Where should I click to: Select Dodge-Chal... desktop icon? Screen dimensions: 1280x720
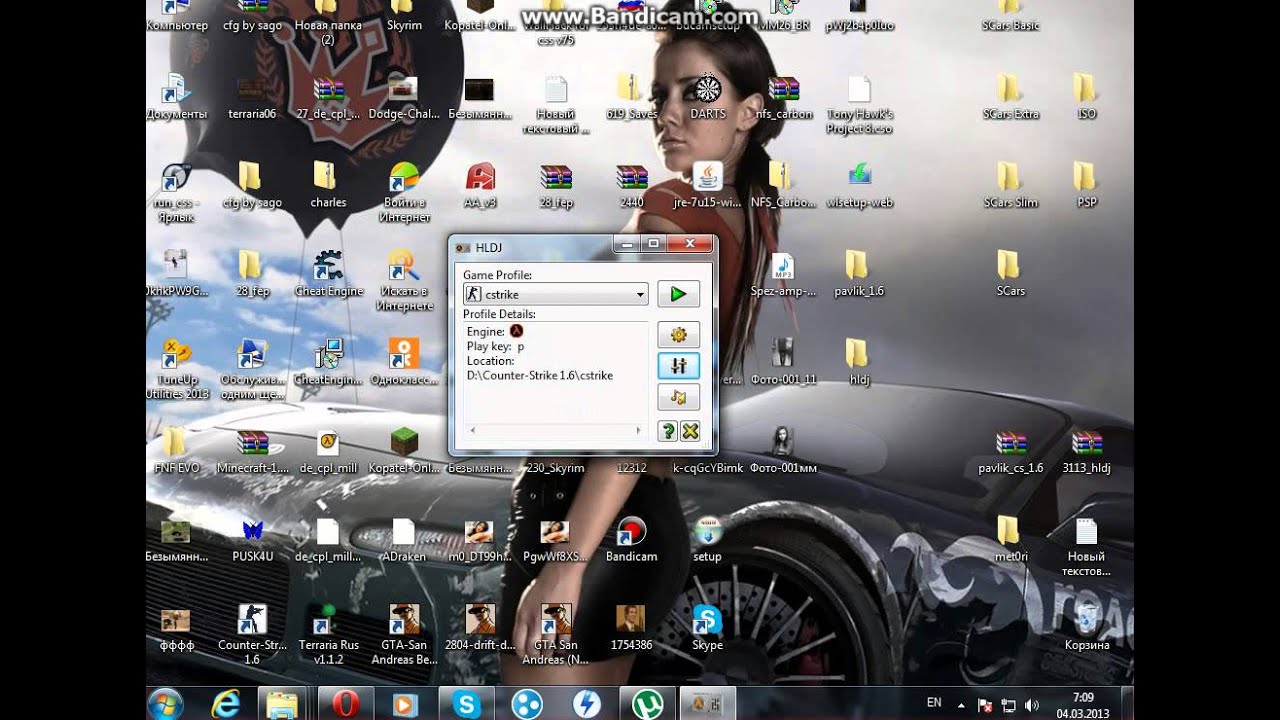click(404, 98)
